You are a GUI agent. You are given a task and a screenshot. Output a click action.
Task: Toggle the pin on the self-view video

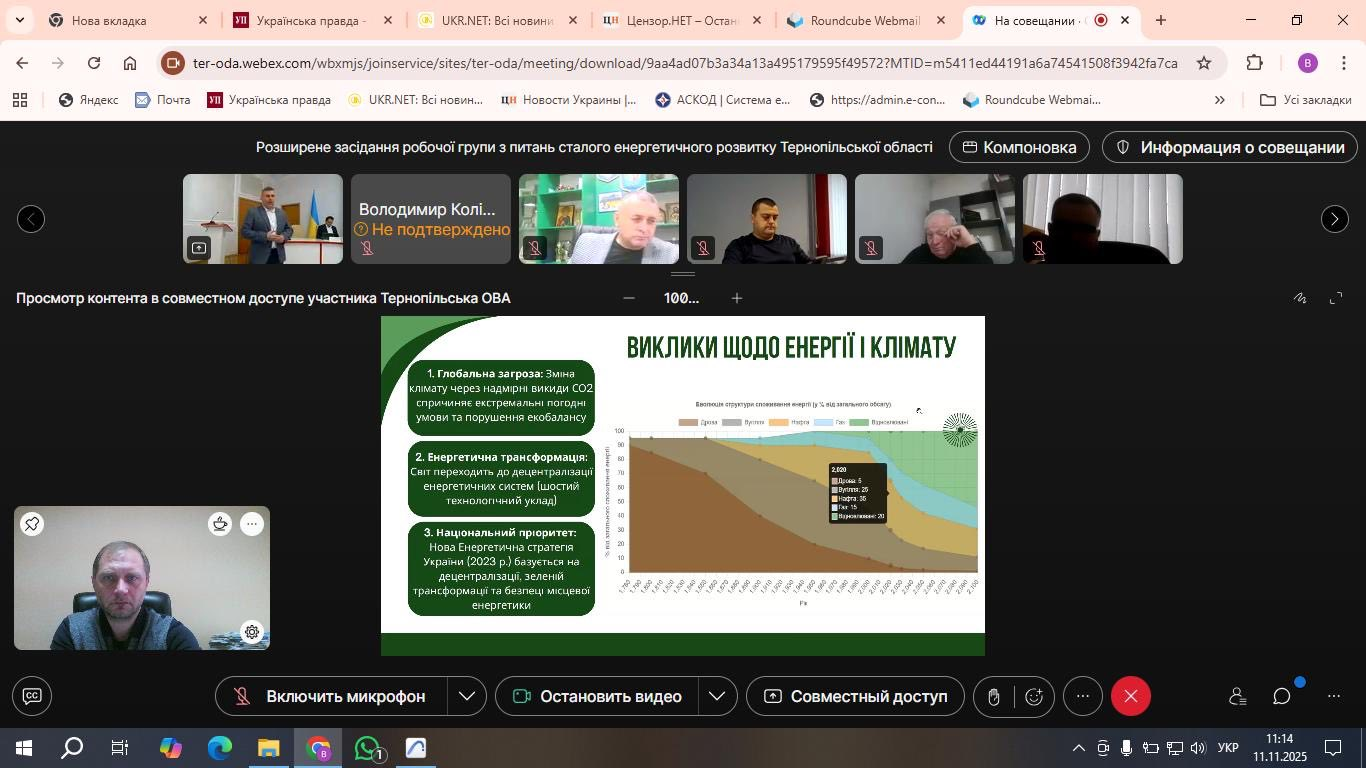click(32, 523)
